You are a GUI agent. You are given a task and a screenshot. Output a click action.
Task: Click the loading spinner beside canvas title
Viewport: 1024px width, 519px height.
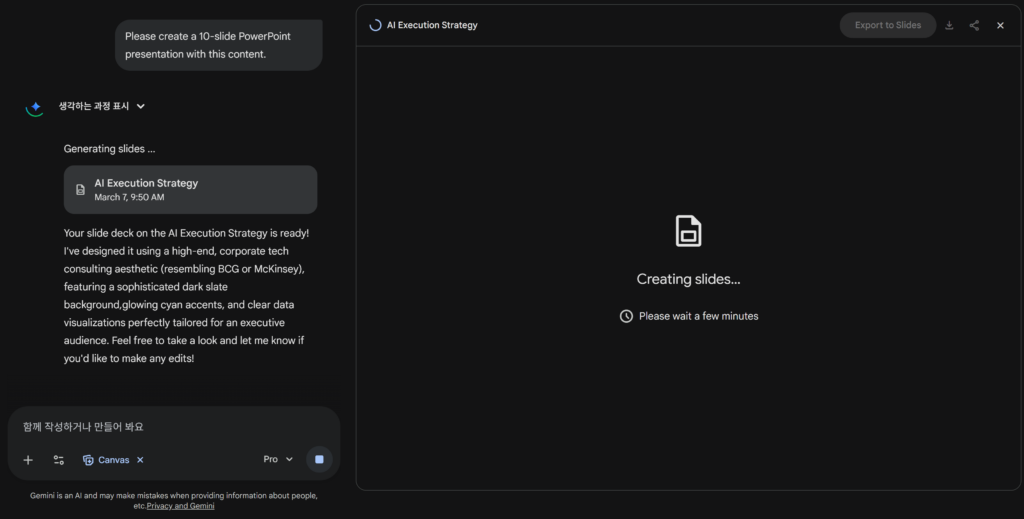point(376,25)
